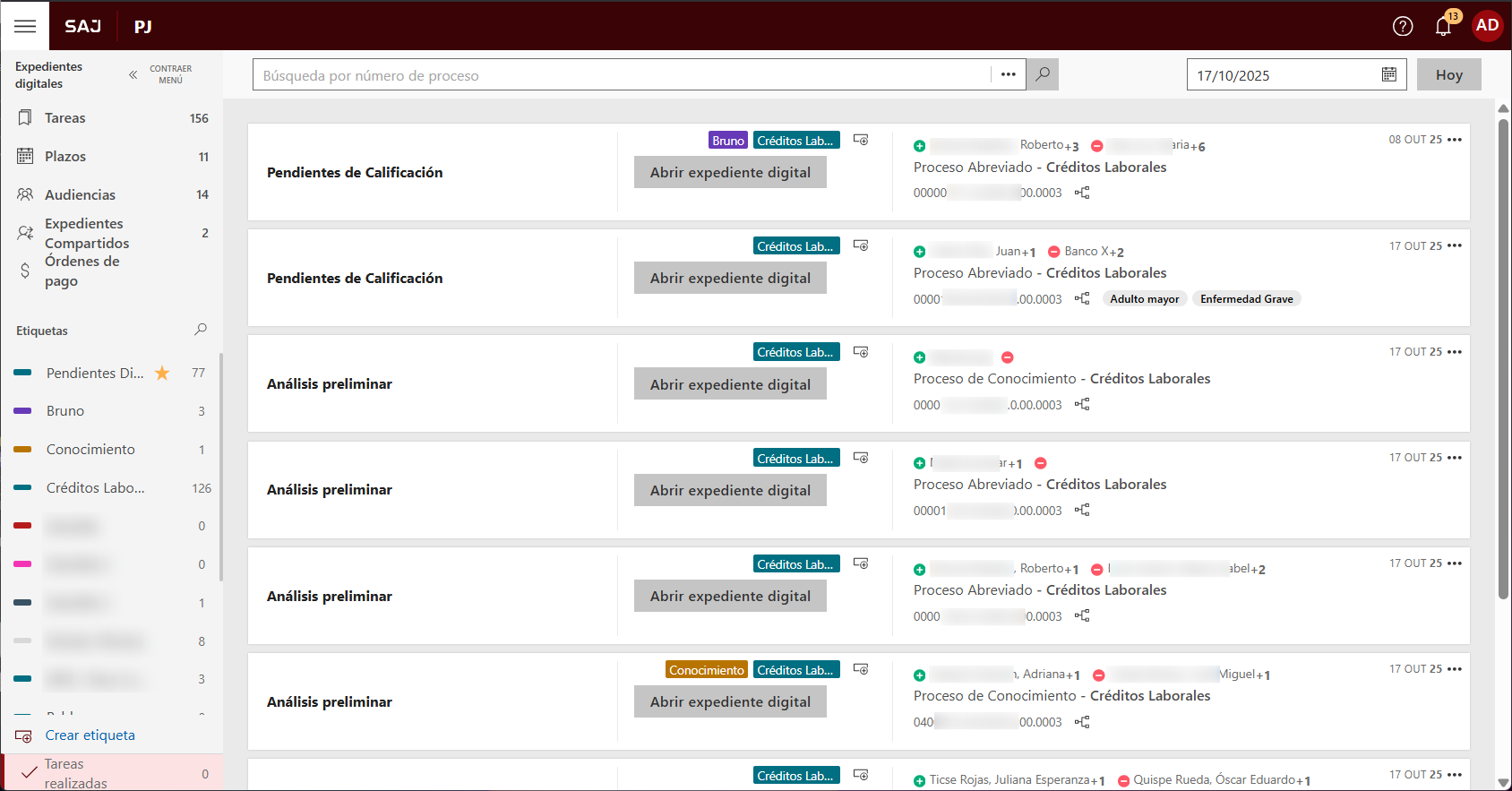Image resolution: width=1512 pixels, height=791 pixels.
Task: Click related-processes icon in Roberto+1 row
Action: pyautogui.click(x=1082, y=616)
